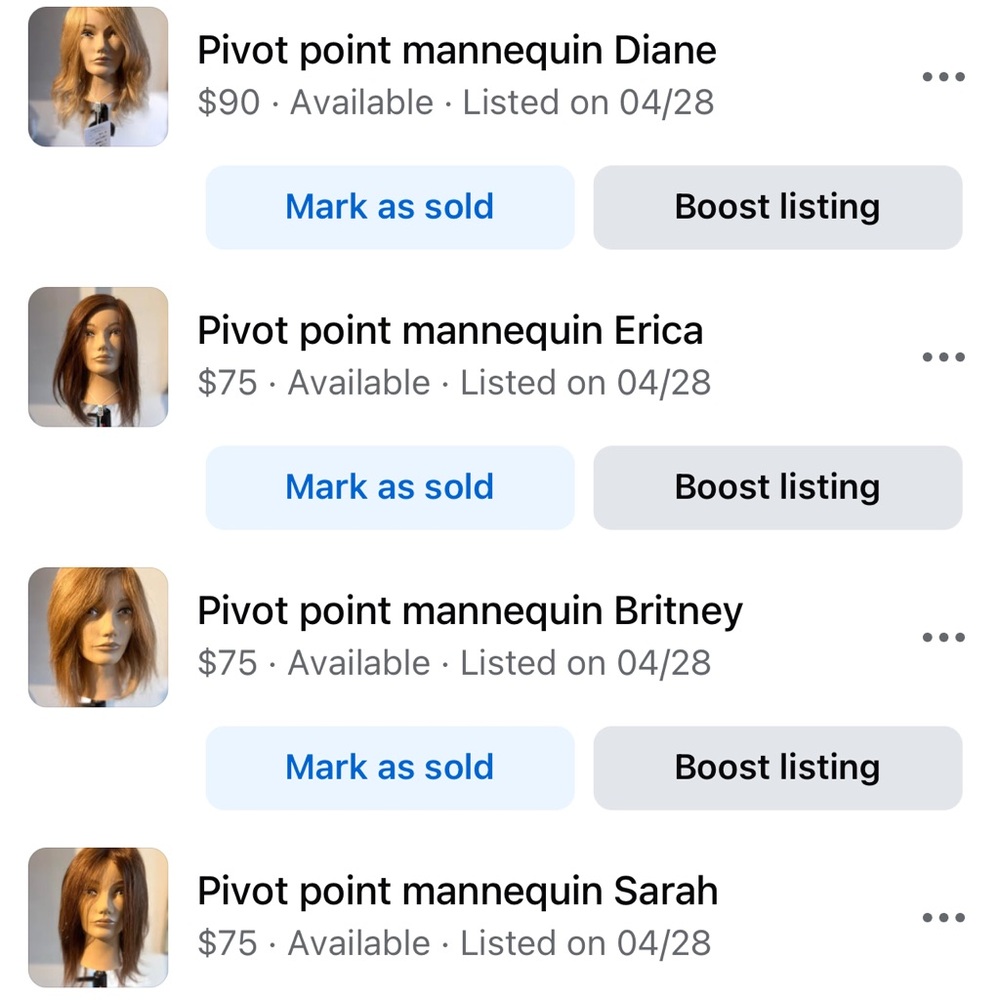
Task: Mark the Erica mannequin as sold
Action: coord(389,487)
